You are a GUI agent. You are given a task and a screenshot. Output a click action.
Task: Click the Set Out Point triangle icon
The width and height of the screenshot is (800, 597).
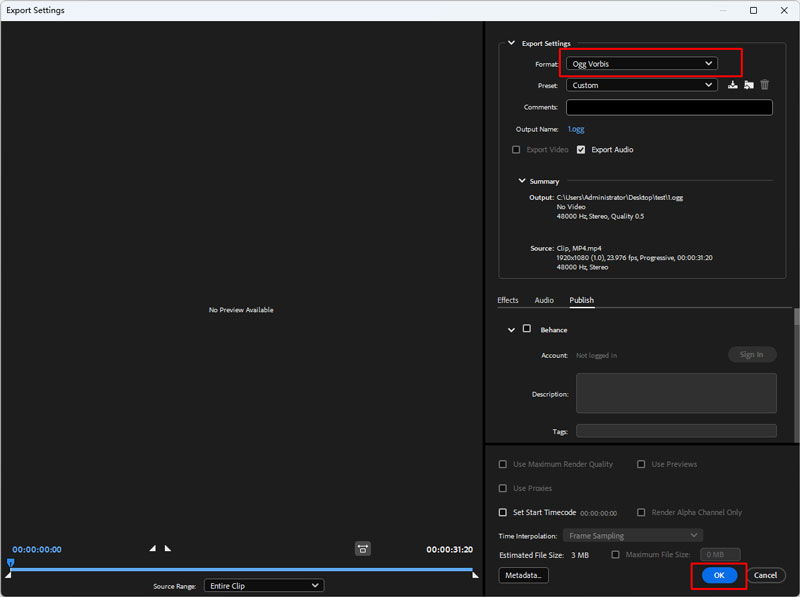click(x=167, y=548)
